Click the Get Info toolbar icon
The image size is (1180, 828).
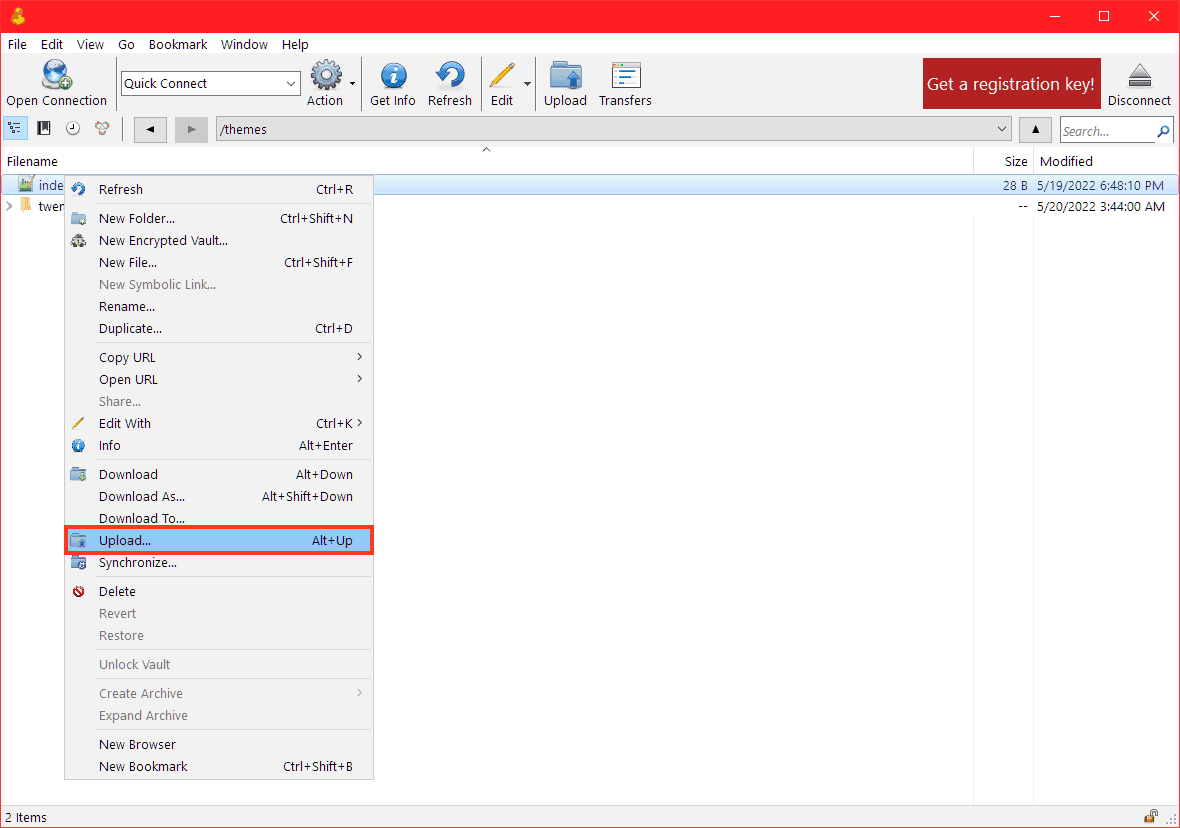393,77
